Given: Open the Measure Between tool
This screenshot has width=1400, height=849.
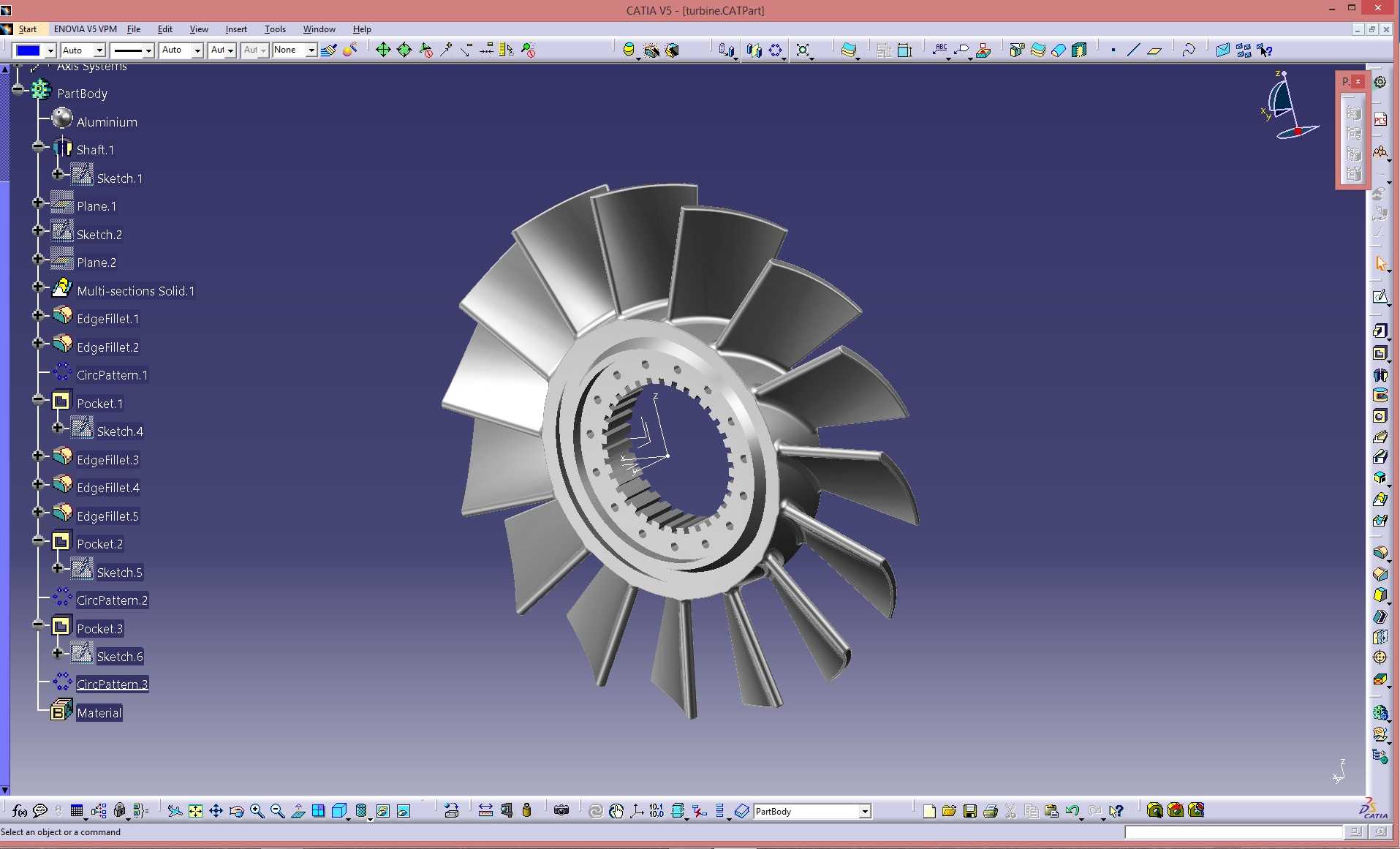Looking at the screenshot, I should (485, 810).
